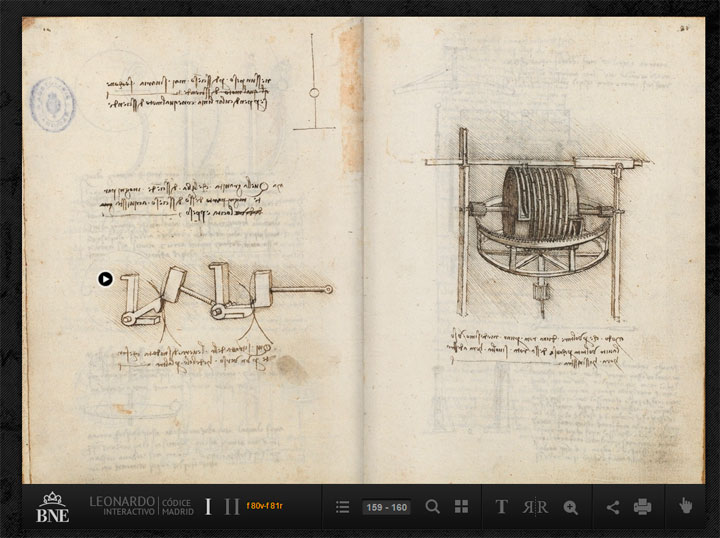Open the search magnifier tool
This screenshot has width=720, height=538.
click(x=432, y=507)
